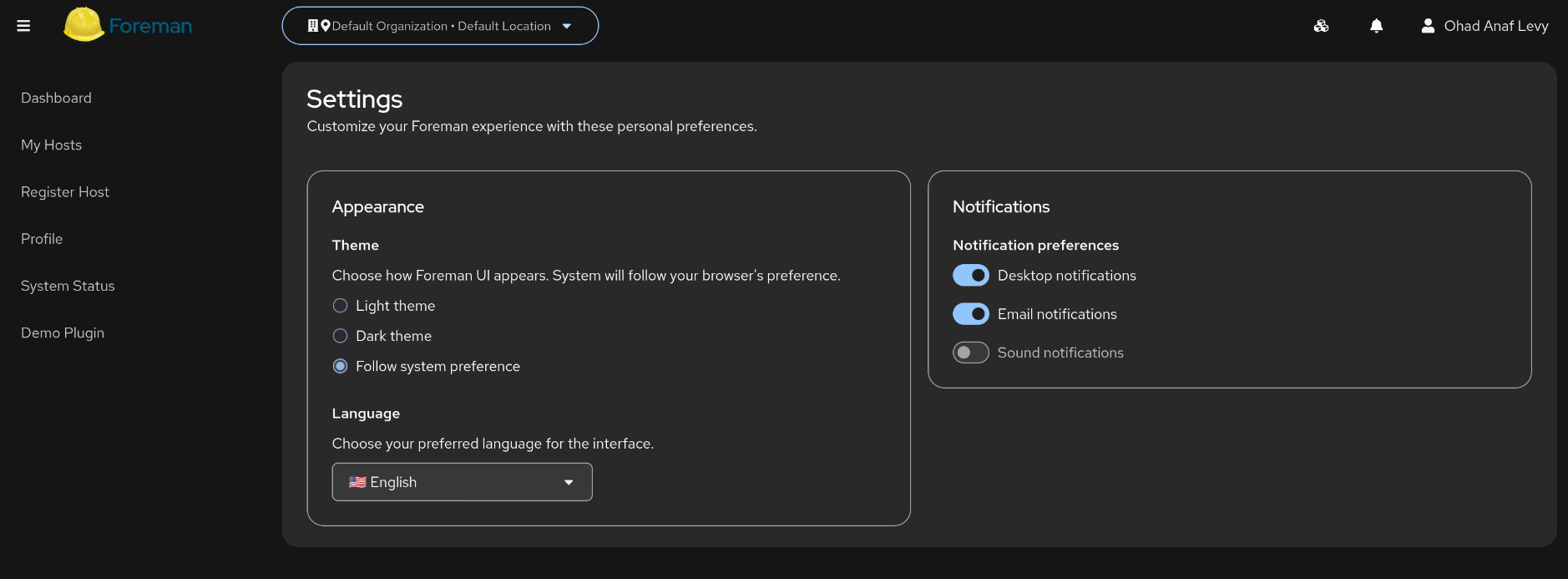The width and height of the screenshot is (1568, 579).
Task: Enable Sound notifications toggle
Action: pos(970,353)
